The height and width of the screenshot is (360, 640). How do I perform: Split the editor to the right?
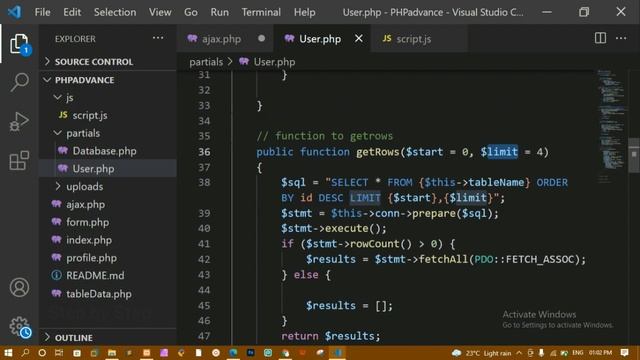coord(600,38)
